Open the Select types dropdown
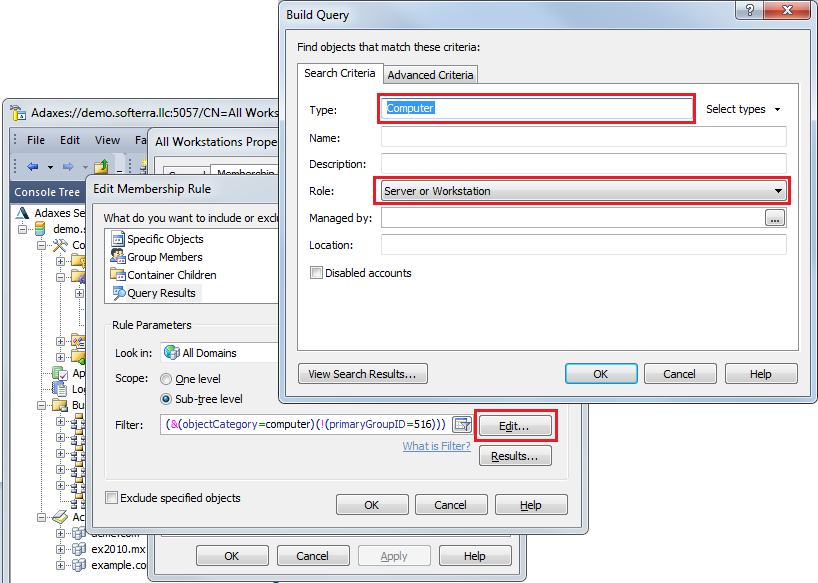Image resolution: width=818 pixels, height=583 pixels. pos(743,109)
